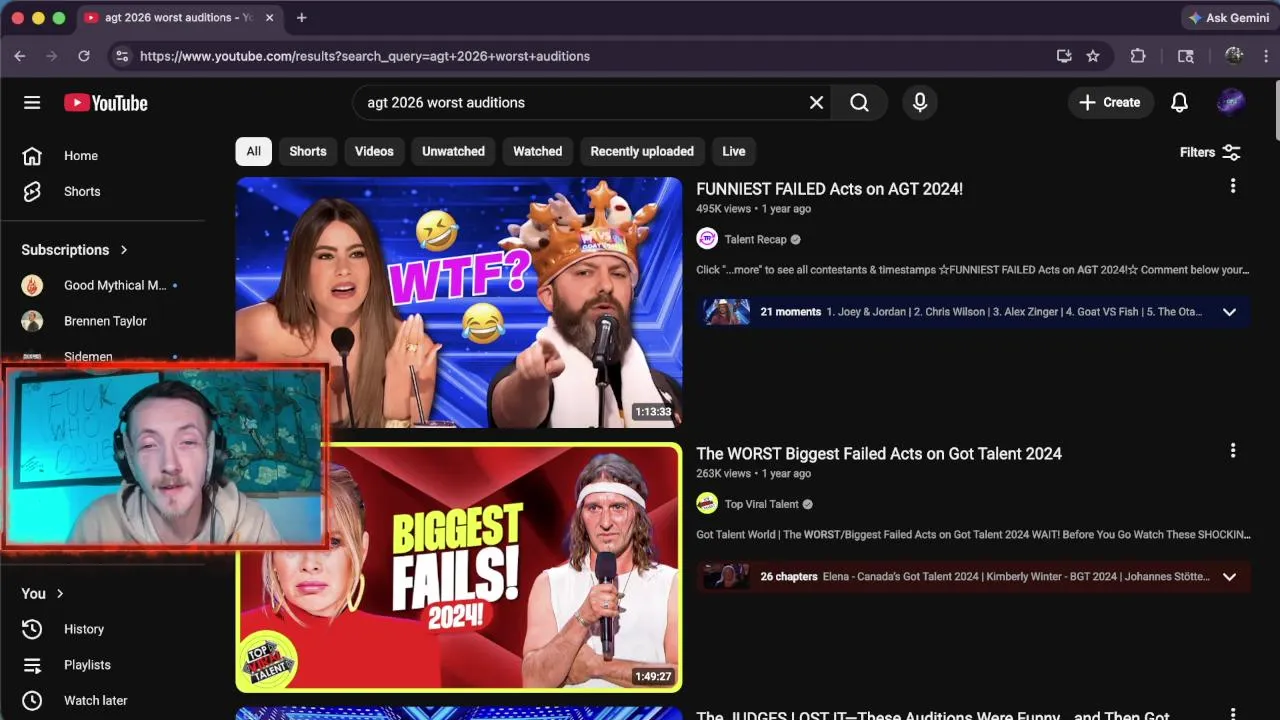The width and height of the screenshot is (1280, 720).
Task: Open the browser three-dot menu
Action: pyautogui.click(x=1267, y=56)
